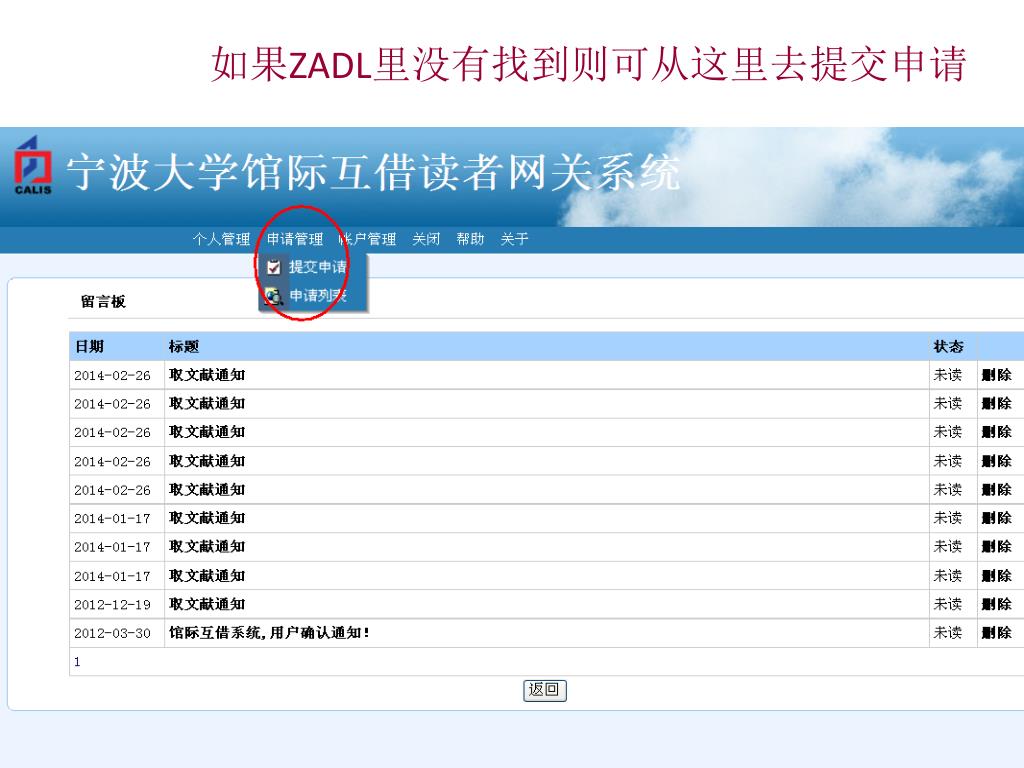Open the first 取文献通知 from 2014-01-17

click(x=207, y=518)
